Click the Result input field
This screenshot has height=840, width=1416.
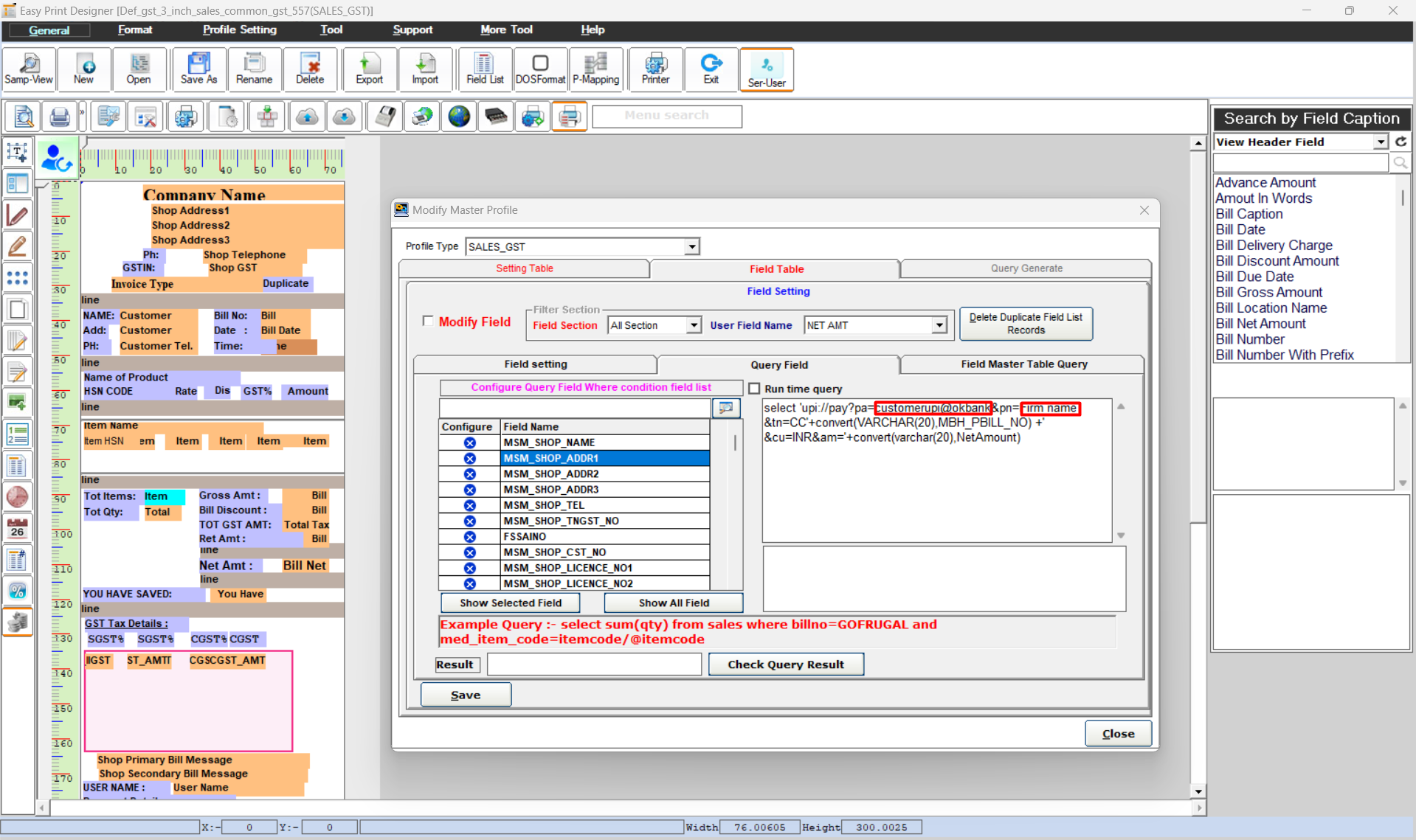pos(594,664)
